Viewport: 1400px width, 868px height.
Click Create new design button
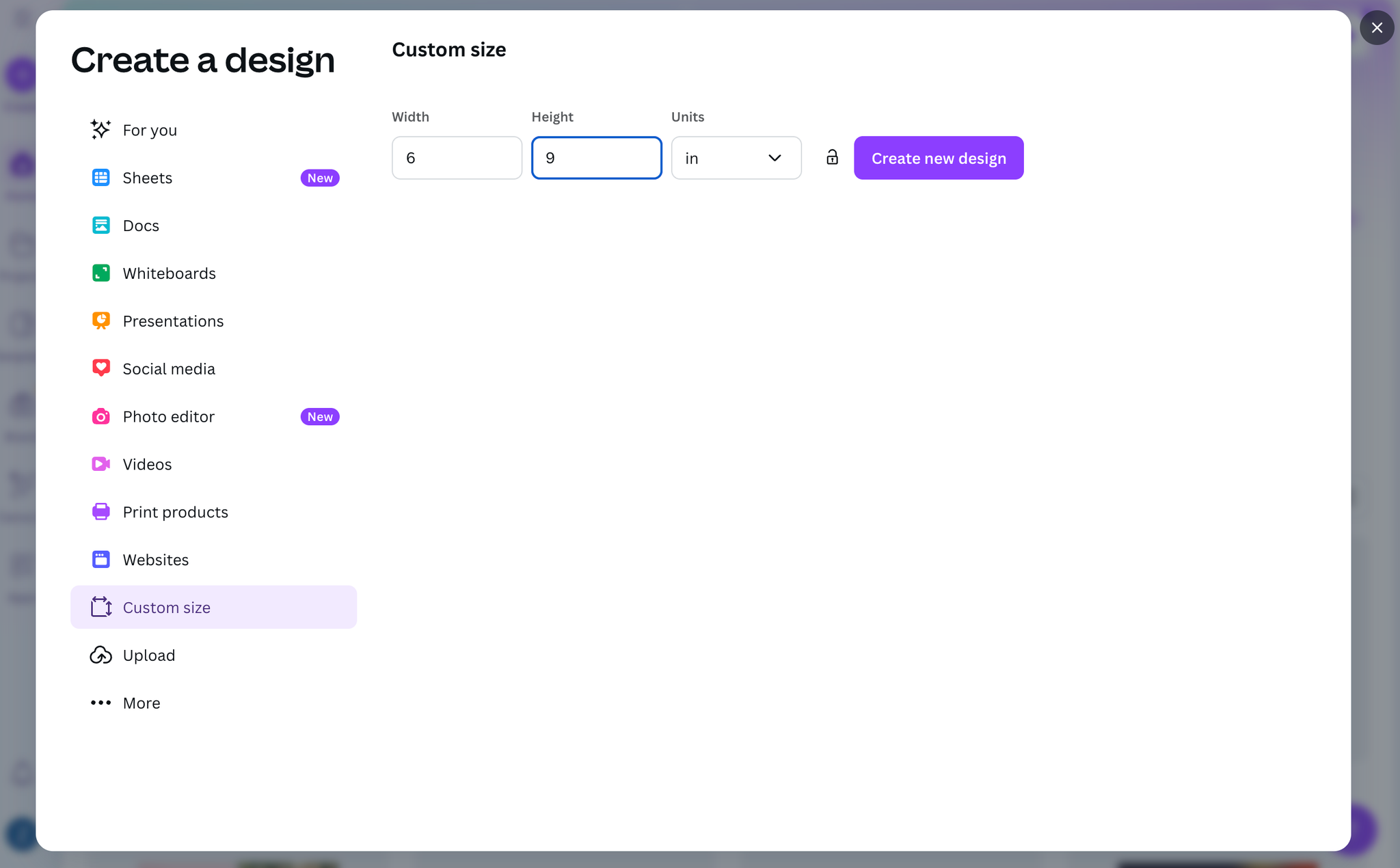(939, 158)
